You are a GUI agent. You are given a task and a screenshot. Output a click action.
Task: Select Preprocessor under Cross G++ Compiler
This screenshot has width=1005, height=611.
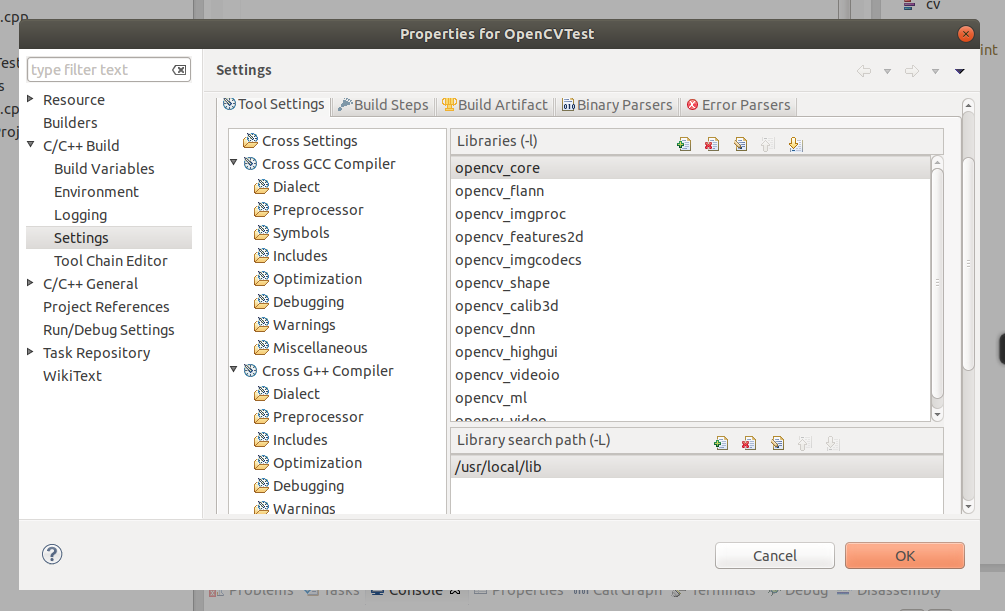(x=318, y=417)
